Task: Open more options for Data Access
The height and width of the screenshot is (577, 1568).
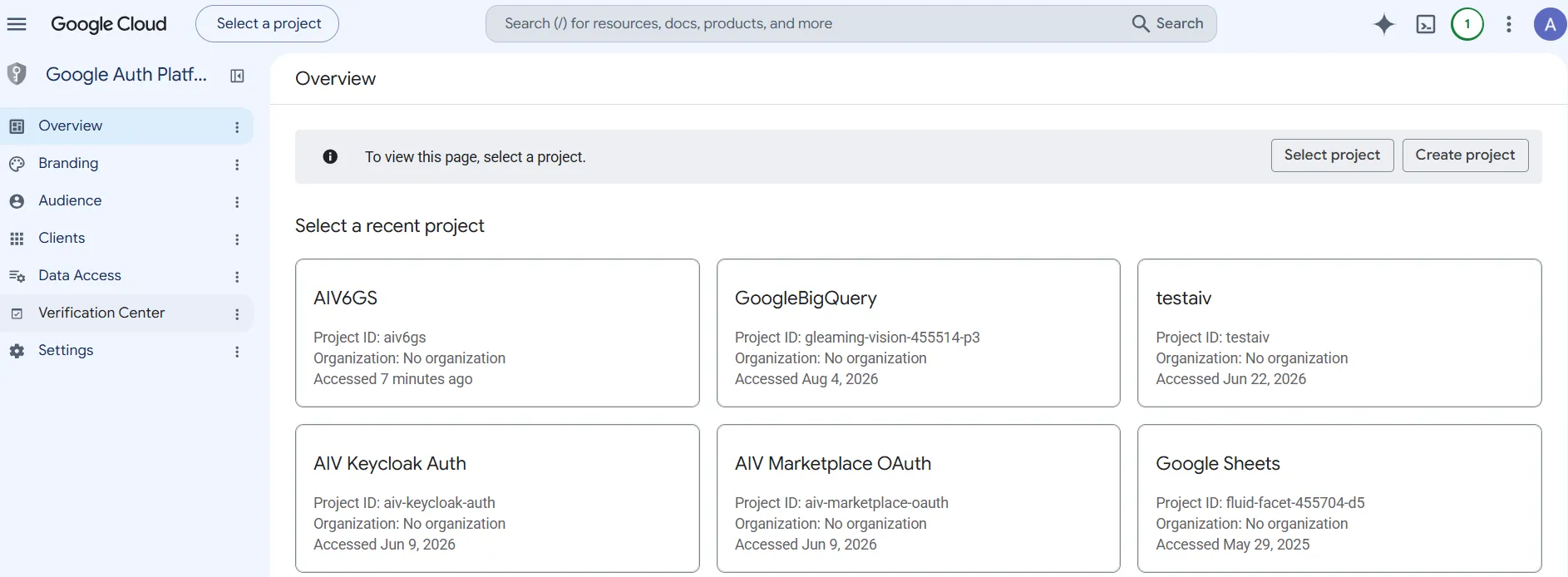Action: coord(237,277)
